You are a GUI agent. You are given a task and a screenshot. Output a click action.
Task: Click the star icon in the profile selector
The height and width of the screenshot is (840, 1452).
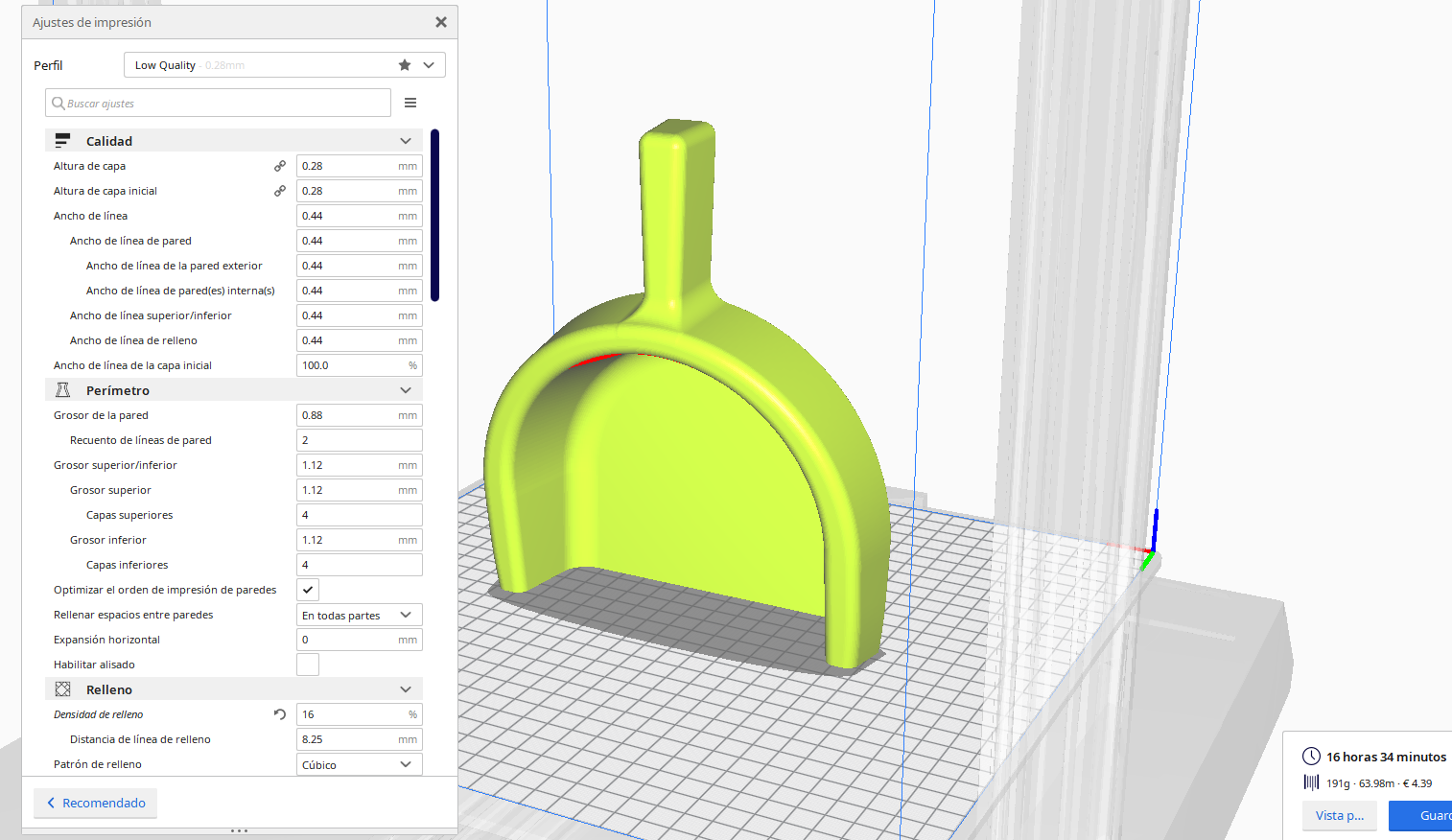(405, 65)
